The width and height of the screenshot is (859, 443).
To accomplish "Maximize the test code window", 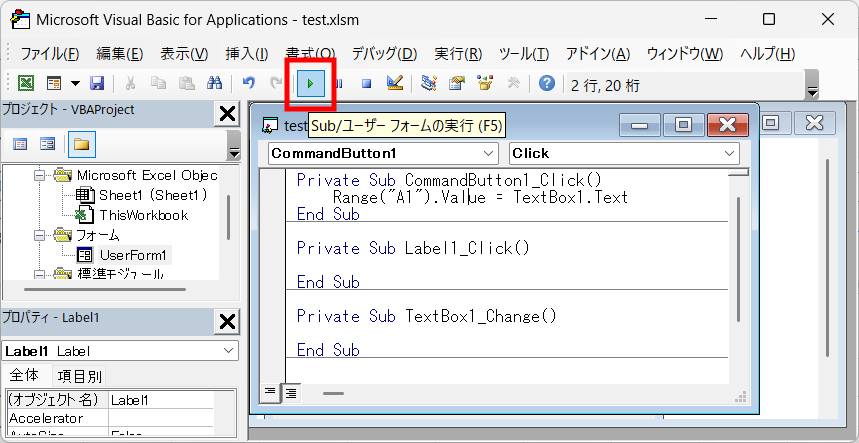I will coord(683,125).
